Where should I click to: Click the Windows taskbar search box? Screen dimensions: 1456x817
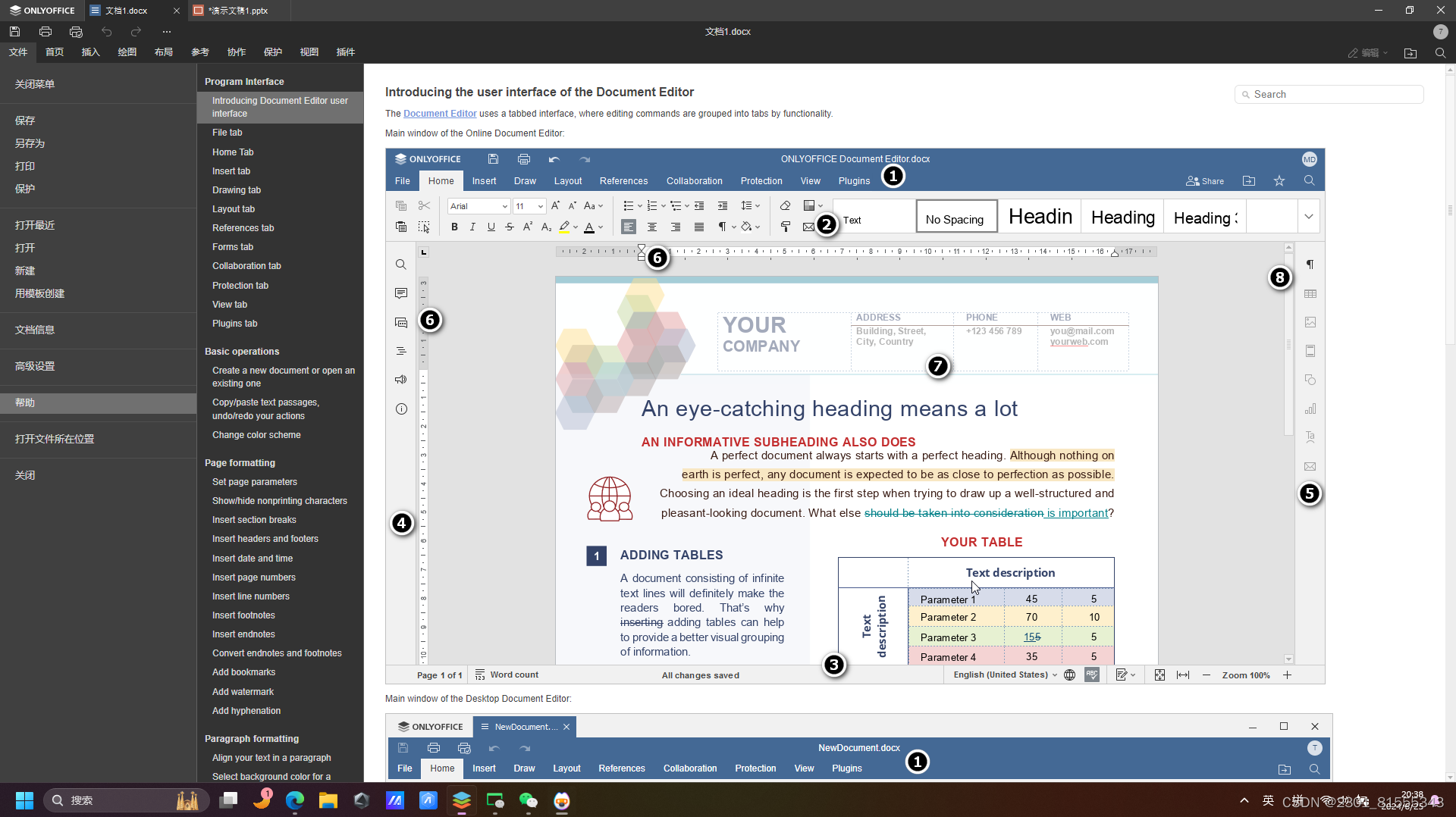click(x=126, y=800)
